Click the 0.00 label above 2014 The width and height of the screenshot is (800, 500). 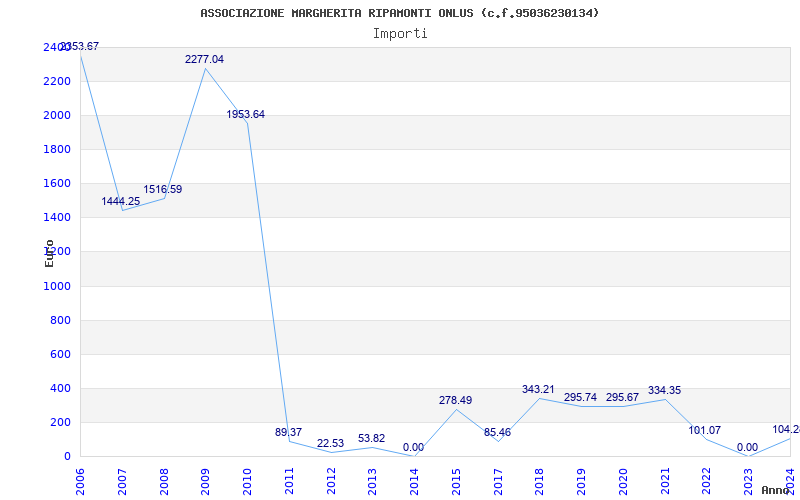coord(413,447)
